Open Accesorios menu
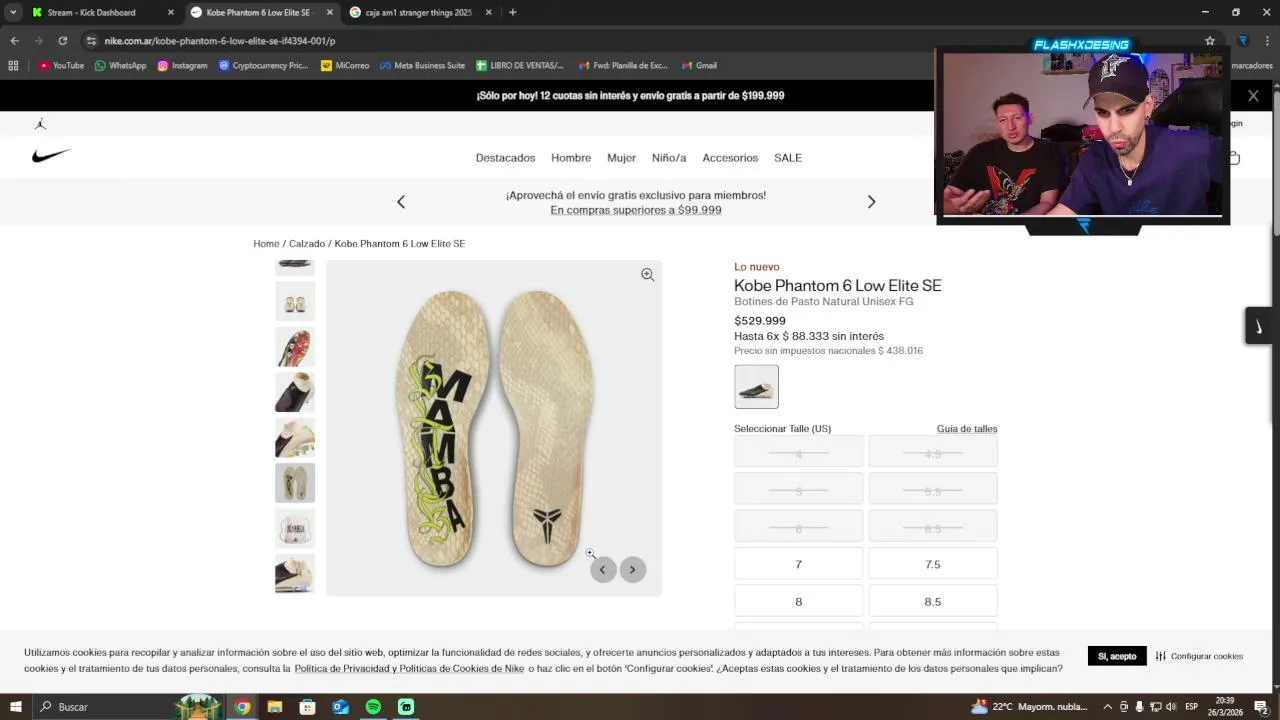 [730, 158]
